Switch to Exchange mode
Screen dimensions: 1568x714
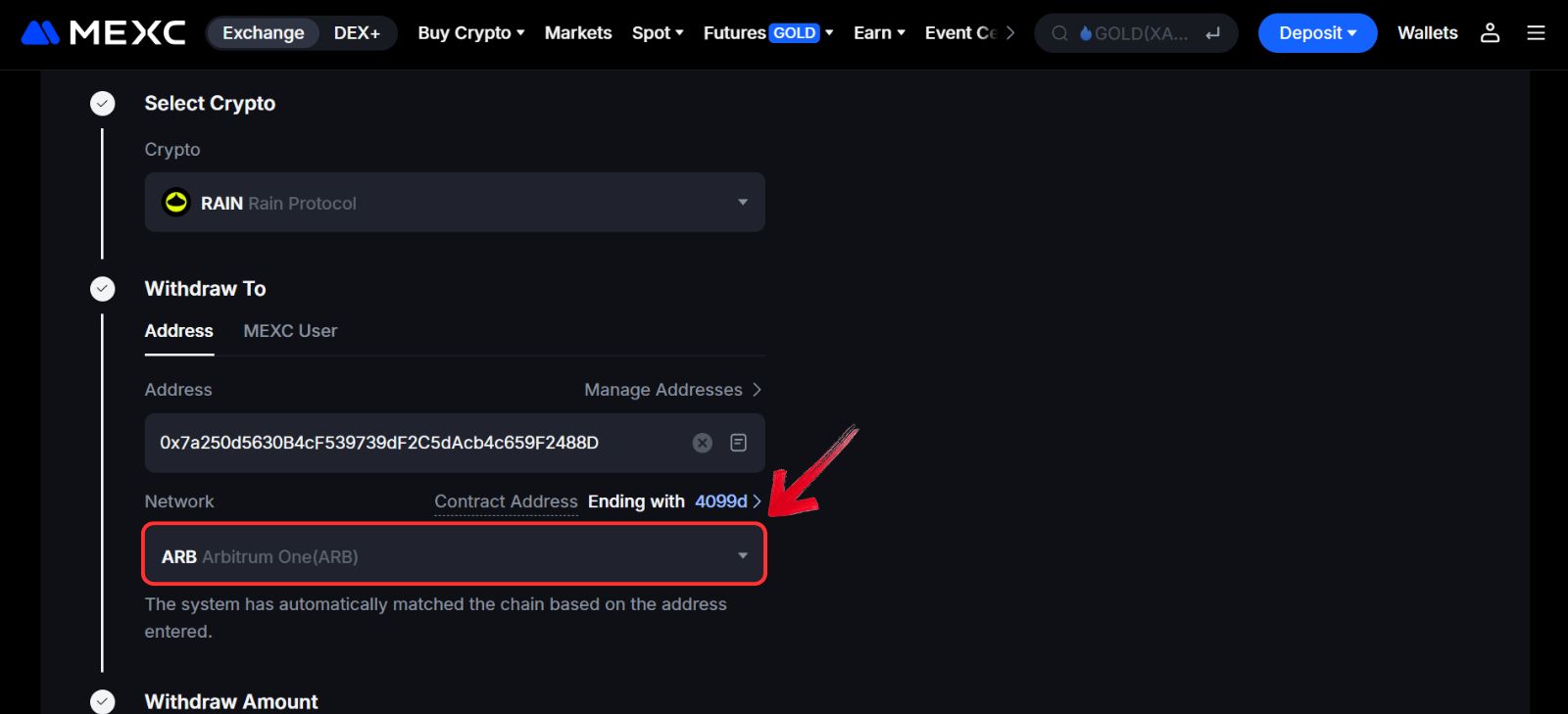[263, 32]
